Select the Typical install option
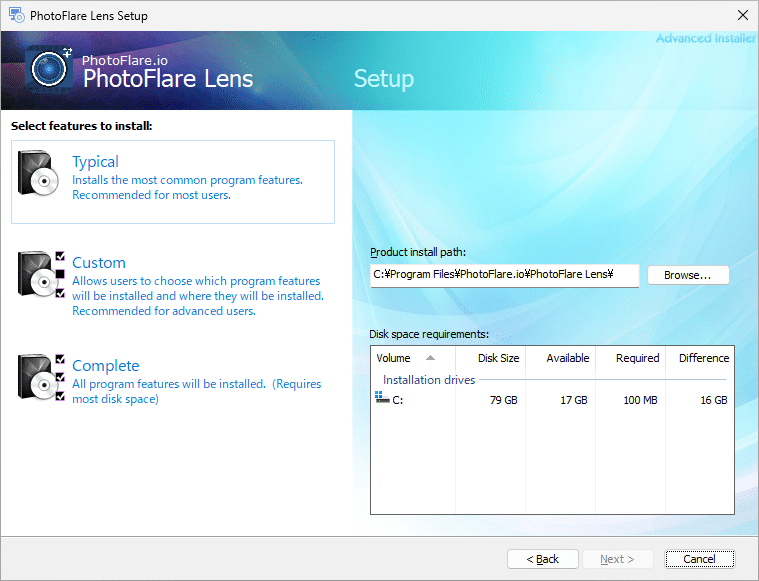759x581 pixels. [x=173, y=182]
